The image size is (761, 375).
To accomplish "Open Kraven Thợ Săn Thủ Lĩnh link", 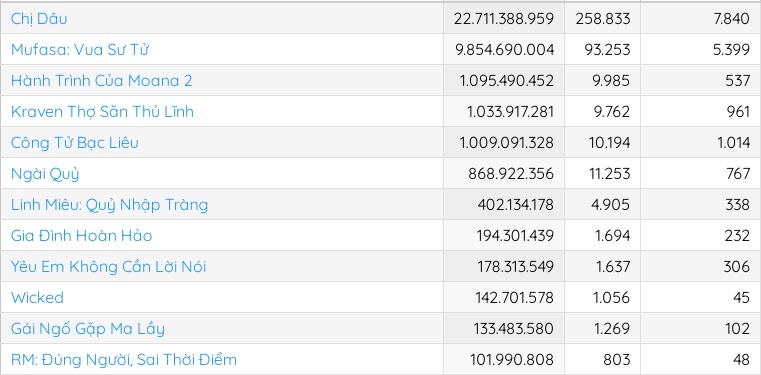I will pyautogui.click(x=102, y=112).
